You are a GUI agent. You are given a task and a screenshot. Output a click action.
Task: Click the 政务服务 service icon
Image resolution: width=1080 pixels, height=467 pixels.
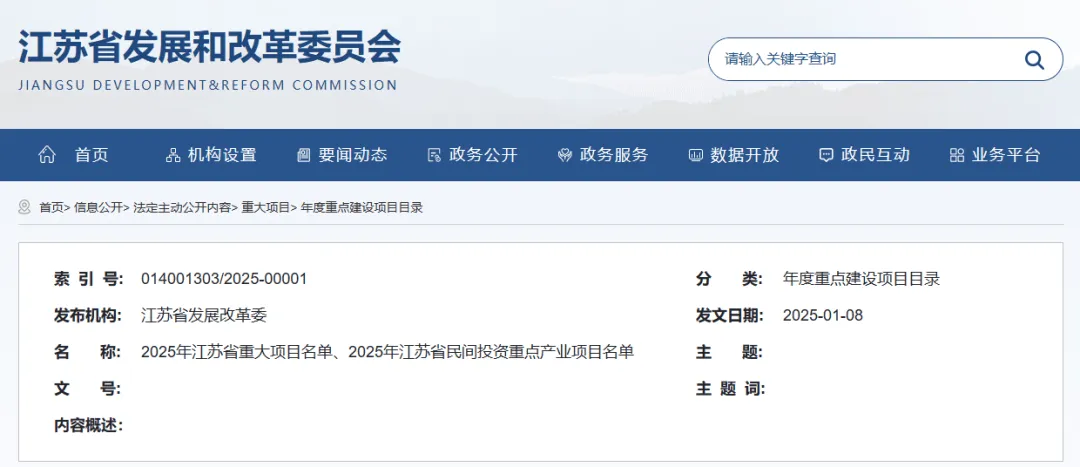(x=565, y=155)
